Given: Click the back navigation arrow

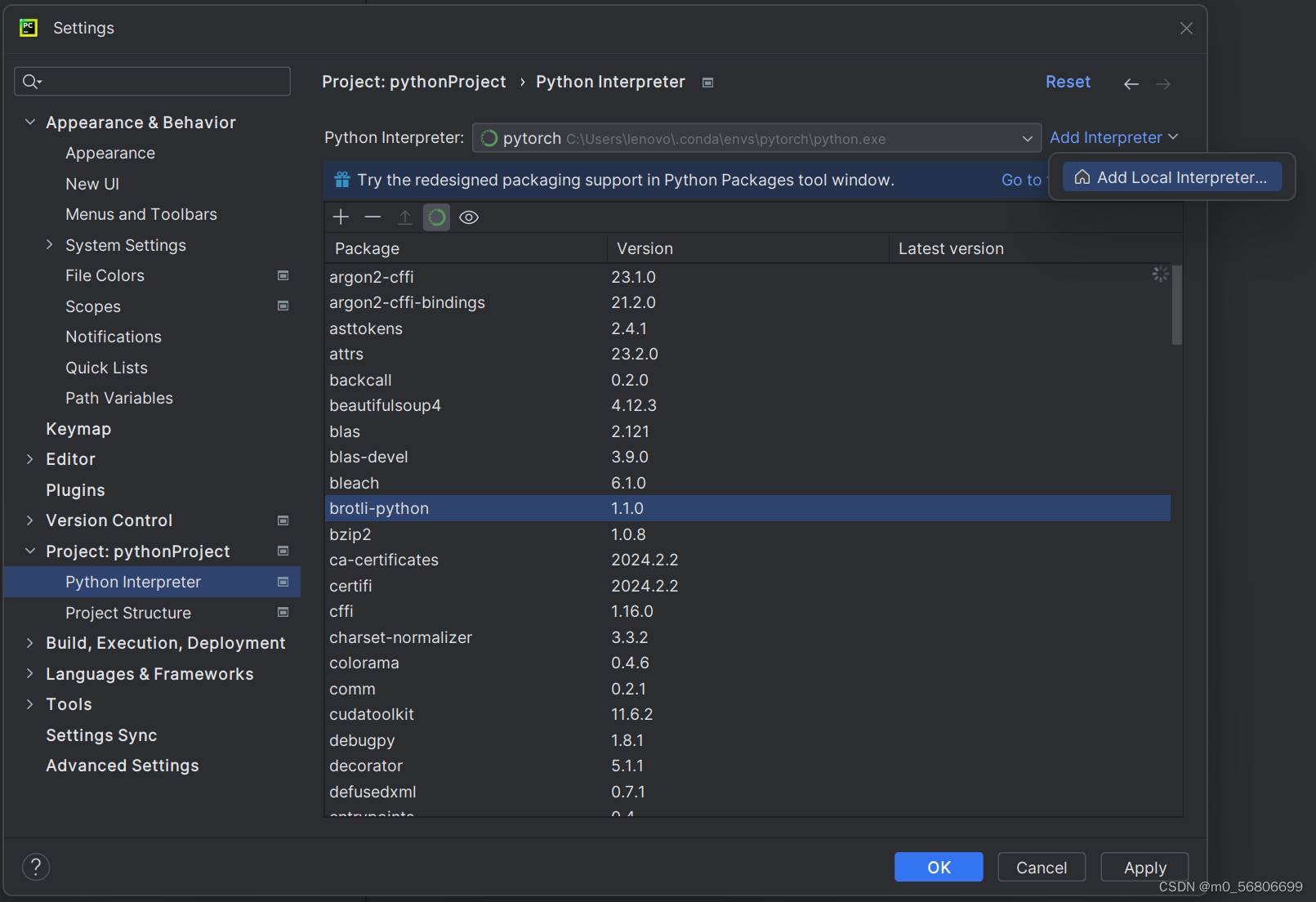Looking at the screenshot, I should 1131,83.
